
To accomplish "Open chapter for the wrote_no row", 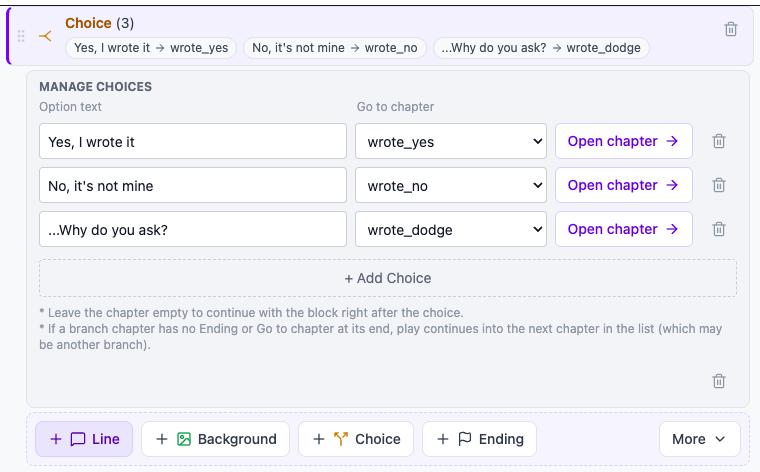I will (x=623, y=185).
